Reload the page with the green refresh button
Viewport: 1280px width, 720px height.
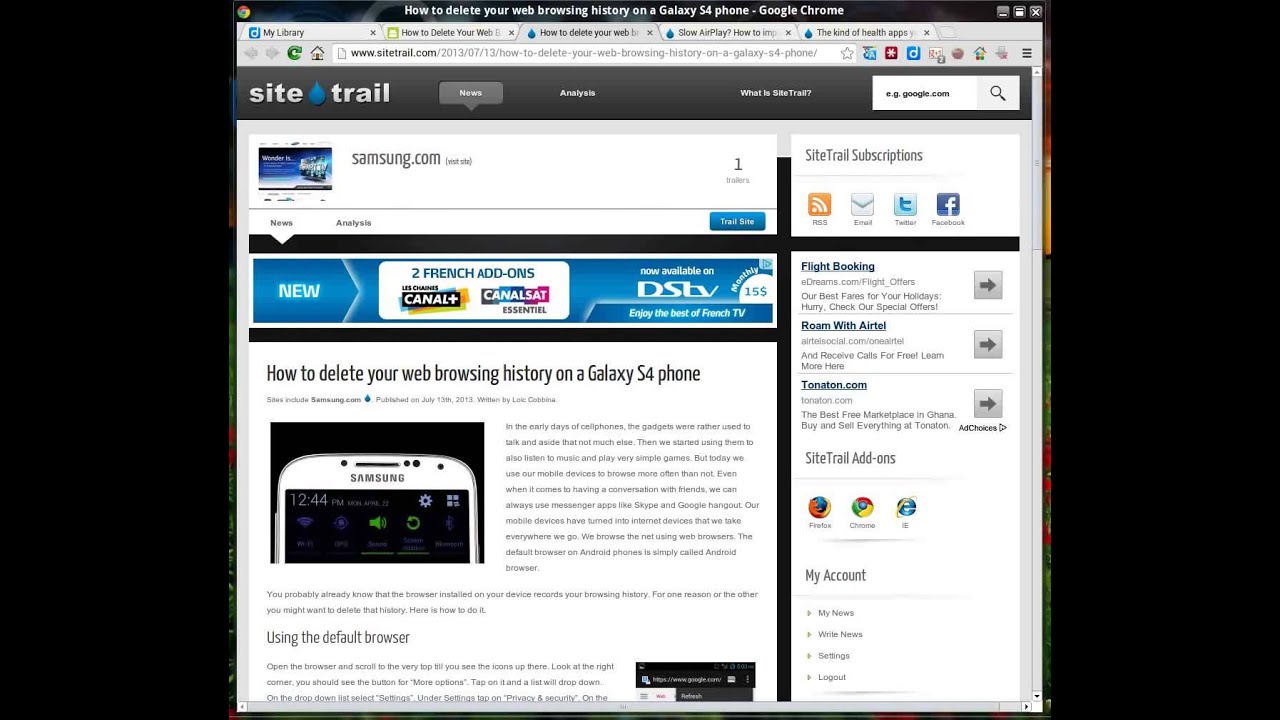tap(294, 53)
